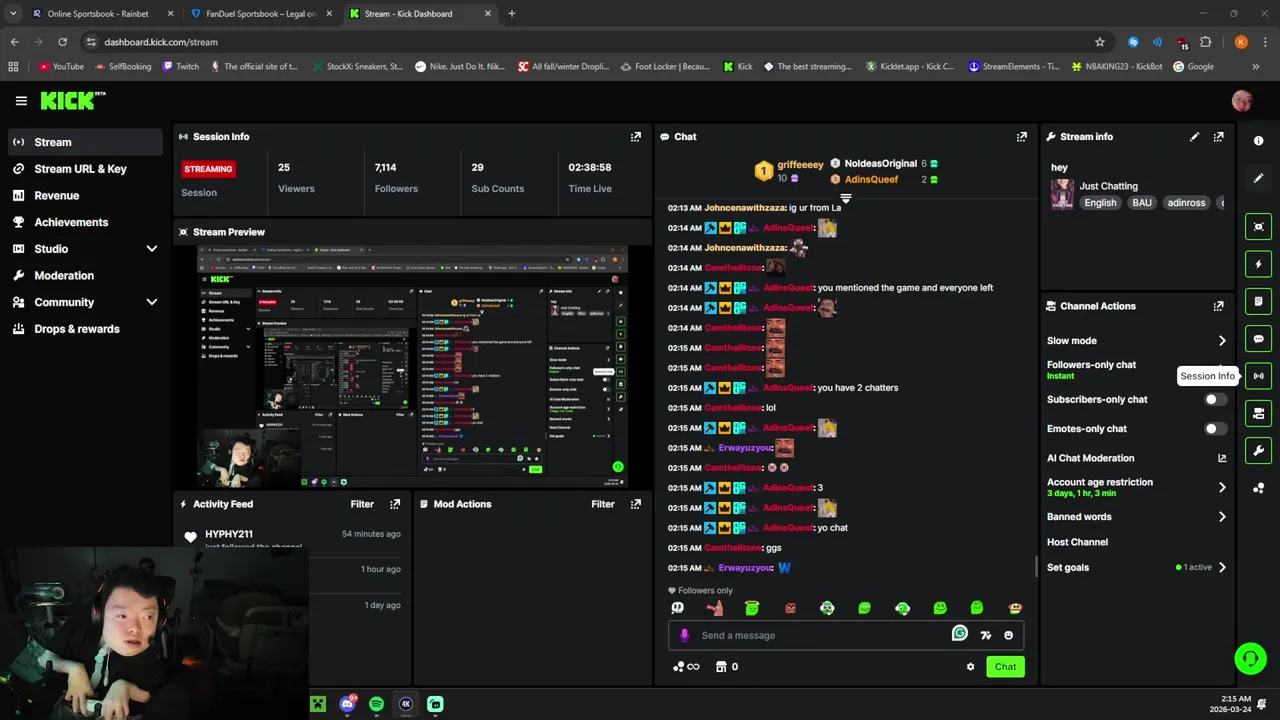The height and width of the screenshot is (720, 1280).
Task: Open the Mod Actions Filter
Action: (x=603, y=504)
